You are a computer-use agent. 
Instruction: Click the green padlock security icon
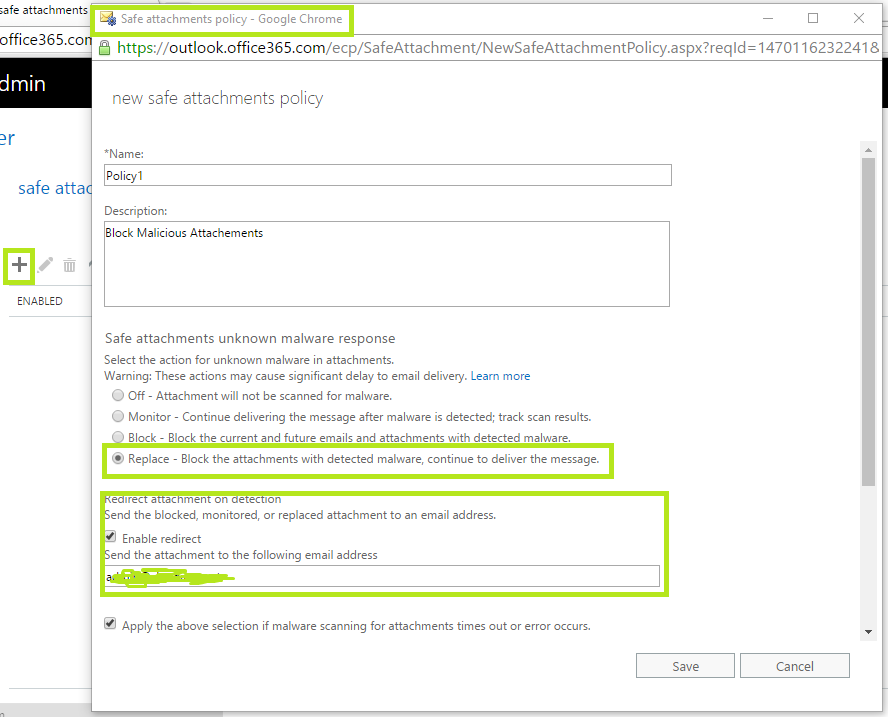[x=104, y=48]
